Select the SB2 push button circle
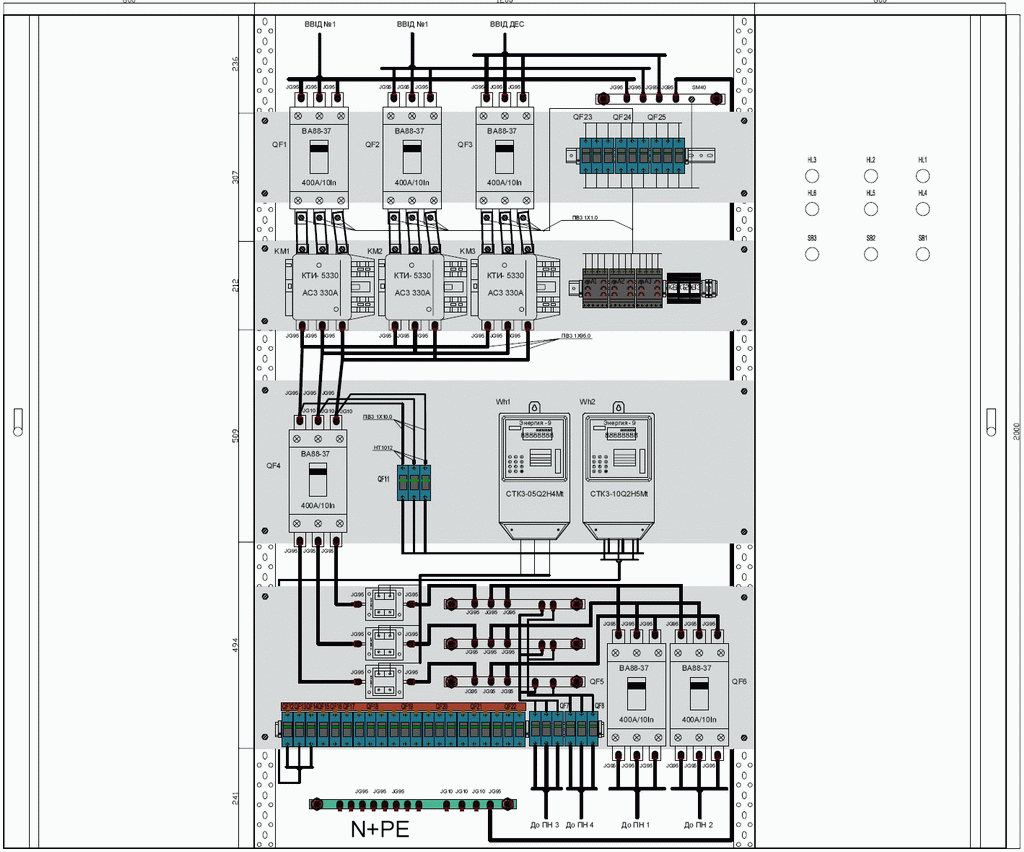This screenshot has height=852, width=1024. click(871, 255)
